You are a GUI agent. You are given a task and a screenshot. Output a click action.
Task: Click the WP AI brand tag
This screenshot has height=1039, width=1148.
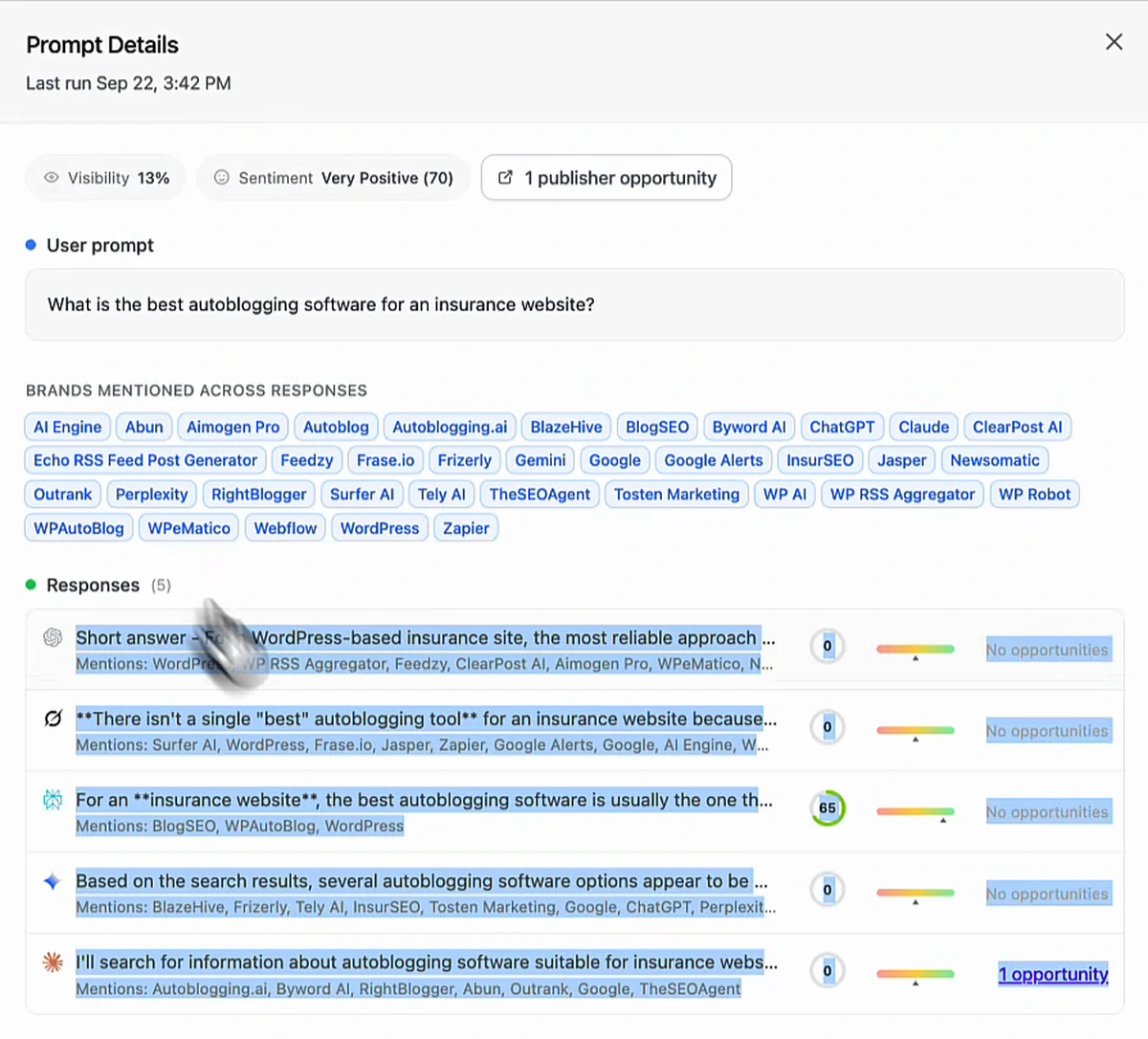[785, 495]
